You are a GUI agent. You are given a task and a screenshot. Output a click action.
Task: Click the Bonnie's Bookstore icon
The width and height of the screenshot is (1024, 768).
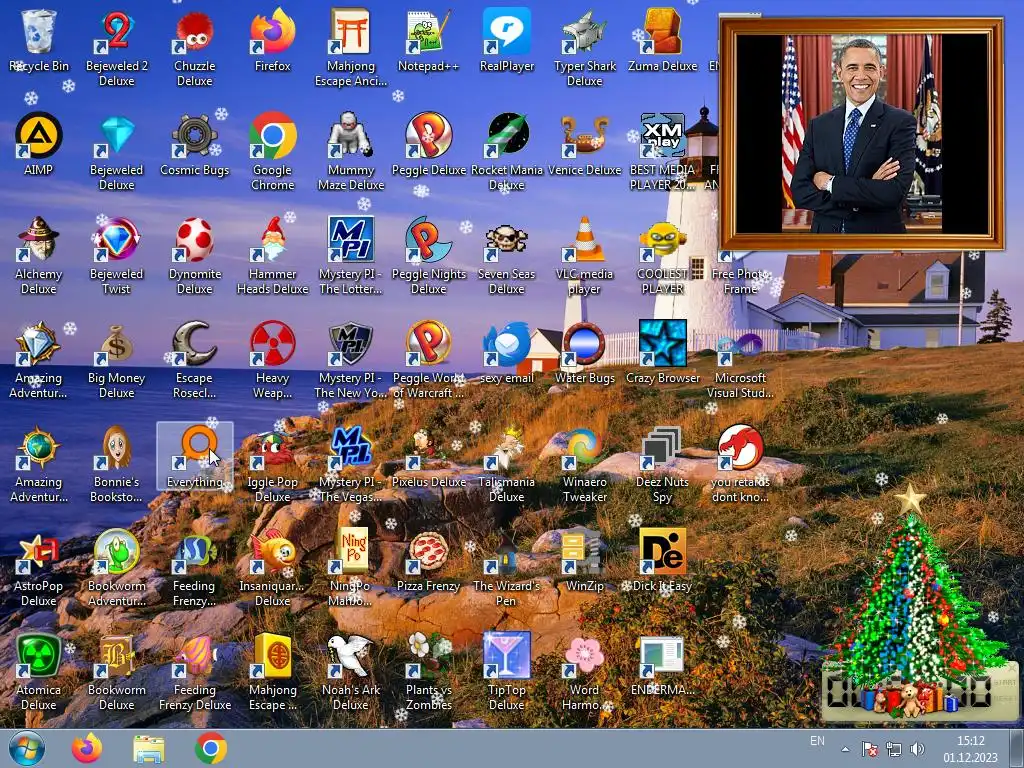pyautogui.click(x=116, y=447)
